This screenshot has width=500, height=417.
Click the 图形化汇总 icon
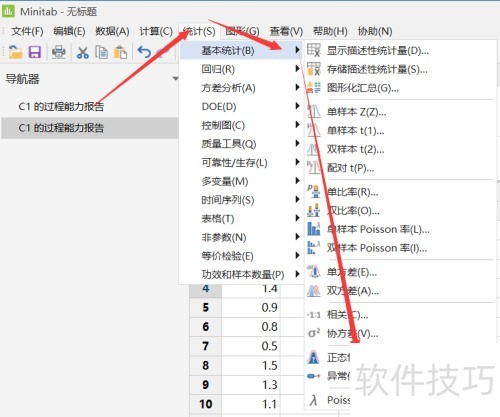click(x=313, y=88)
